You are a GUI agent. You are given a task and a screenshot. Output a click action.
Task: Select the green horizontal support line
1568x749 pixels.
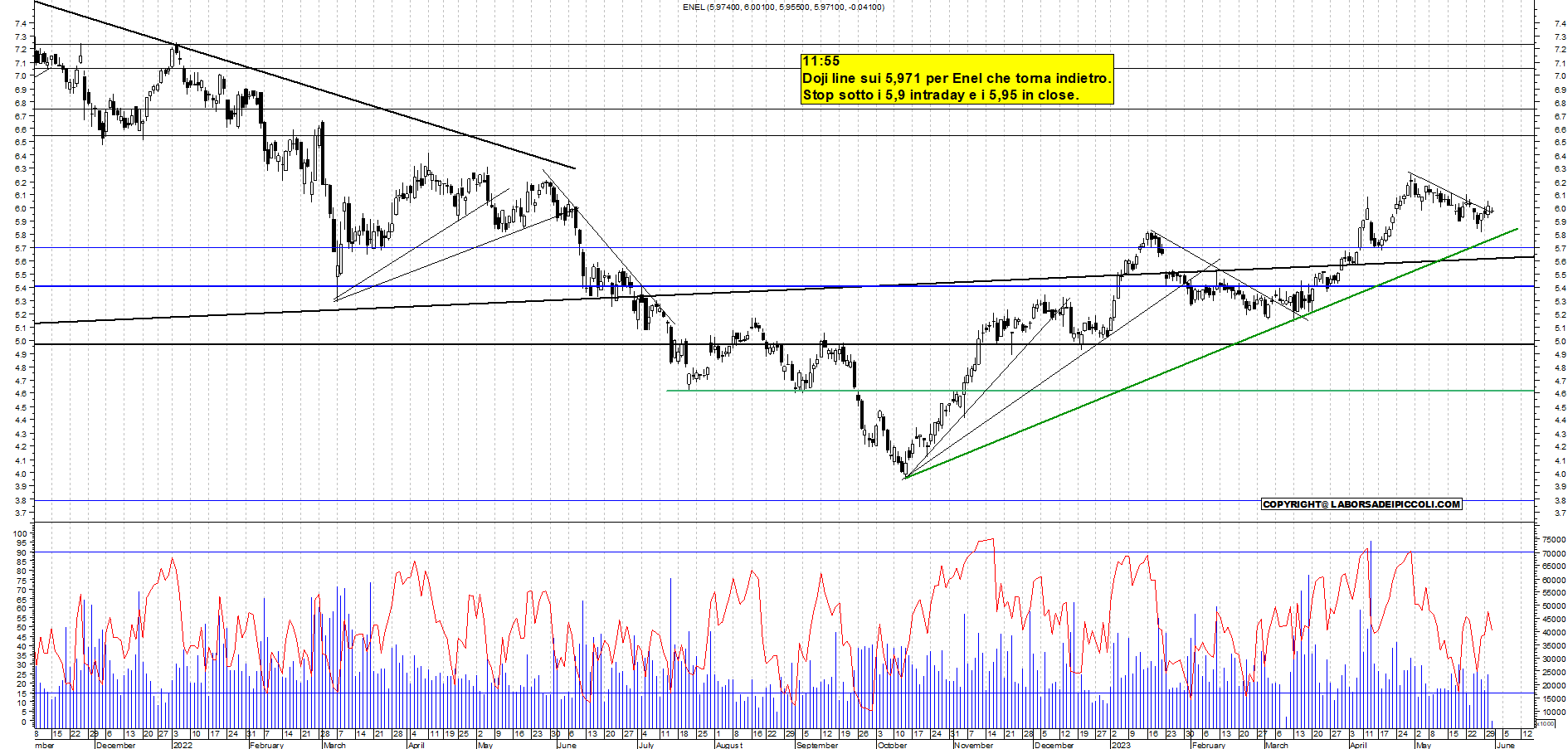click(x=1100, y=391)
